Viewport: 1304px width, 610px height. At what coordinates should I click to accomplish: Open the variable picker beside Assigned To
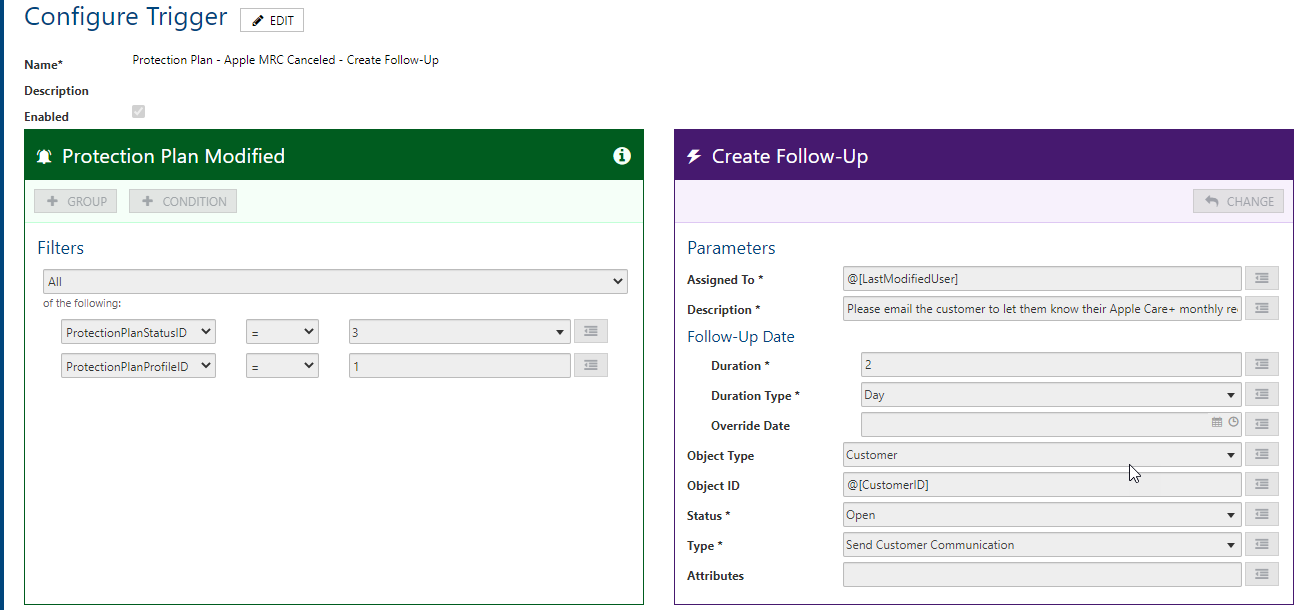point(1261,278)
